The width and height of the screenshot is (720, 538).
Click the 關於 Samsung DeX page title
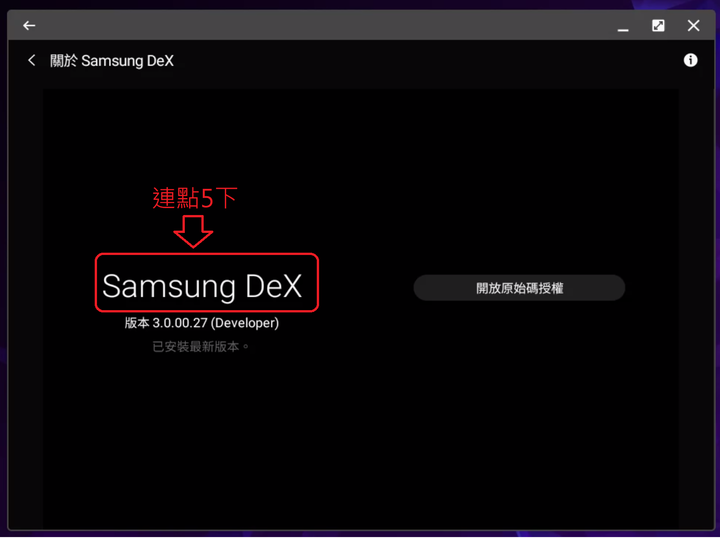tap(112, 61)
